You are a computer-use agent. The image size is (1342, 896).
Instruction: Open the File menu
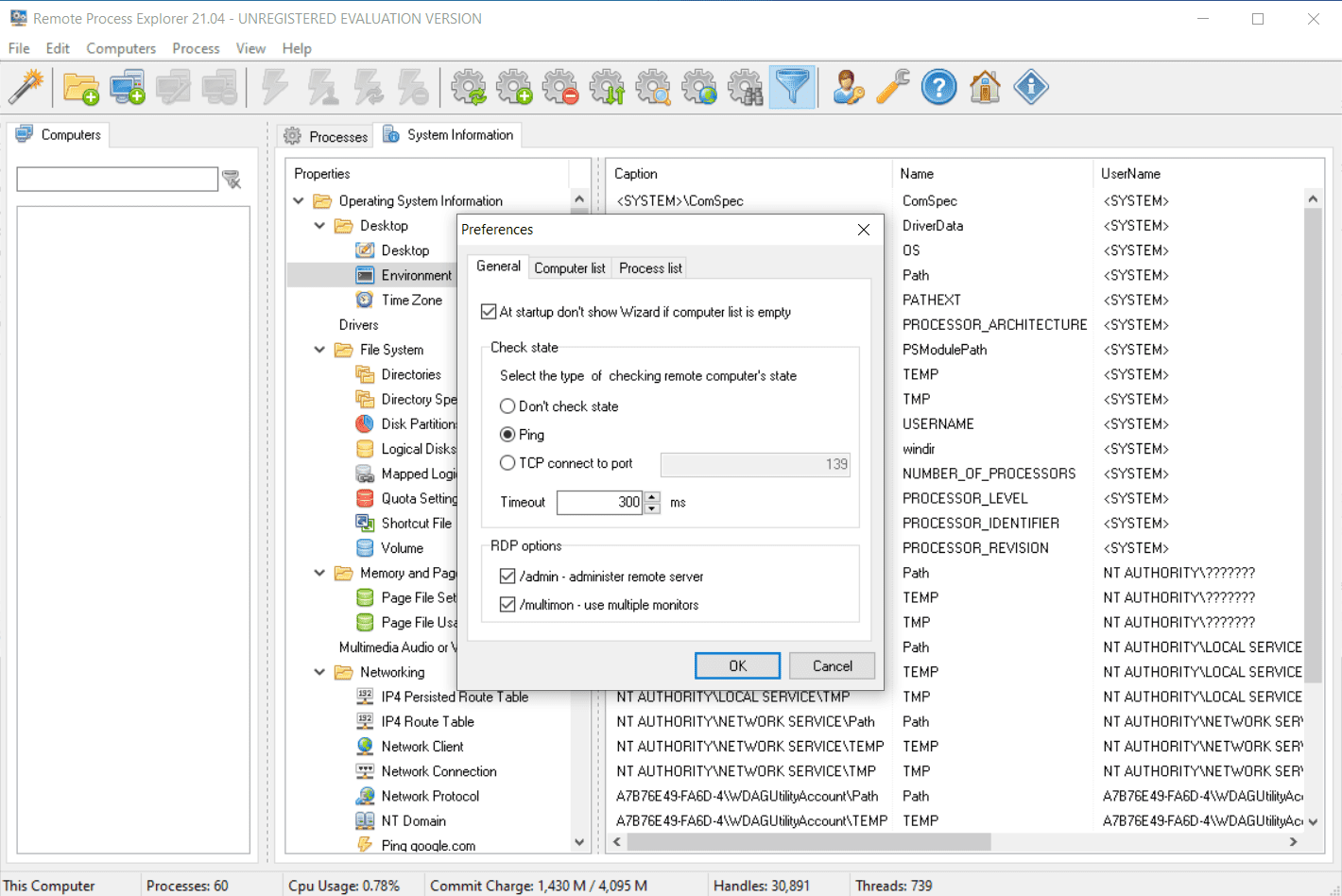pos(19,48)
